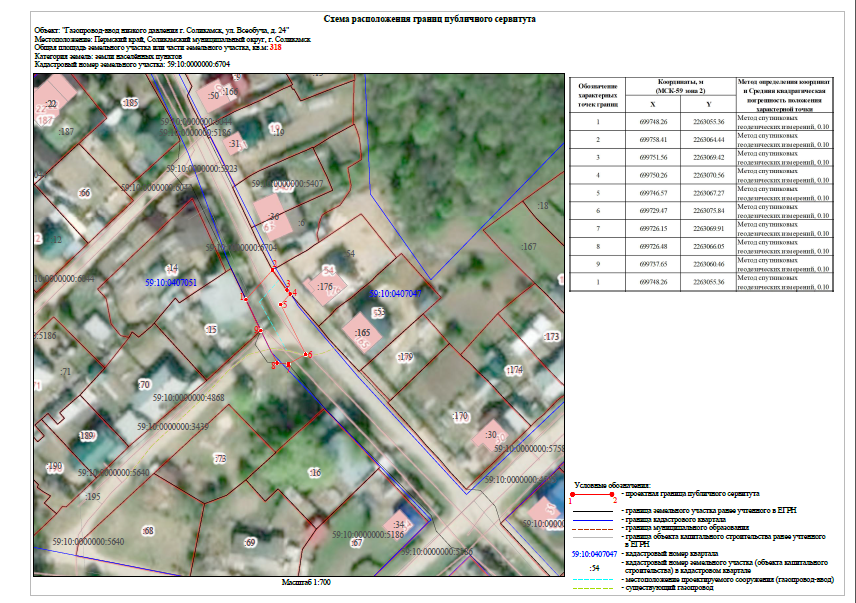The height and width of the screenshot is (603, 856).
Task: Click the "Обозначение характерных точек границ" table header
Action: pyautogui.click(x=598, y=95)
